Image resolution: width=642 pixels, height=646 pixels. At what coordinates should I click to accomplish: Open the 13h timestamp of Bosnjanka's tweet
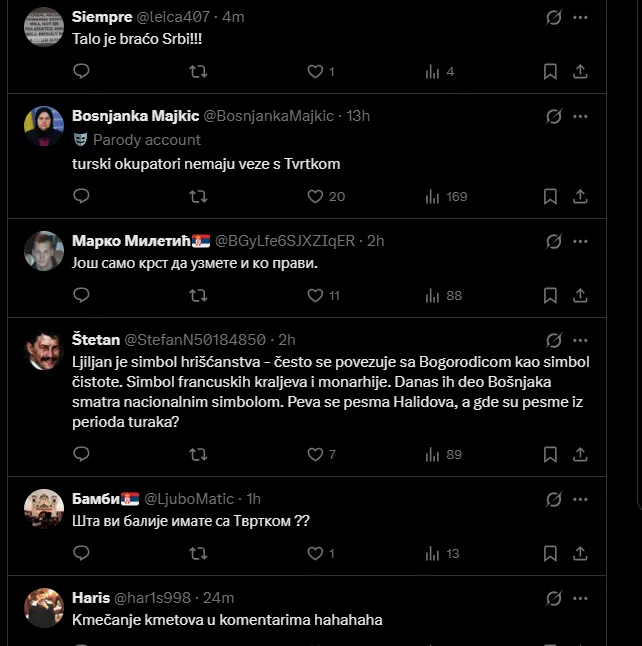pos(358,116)
